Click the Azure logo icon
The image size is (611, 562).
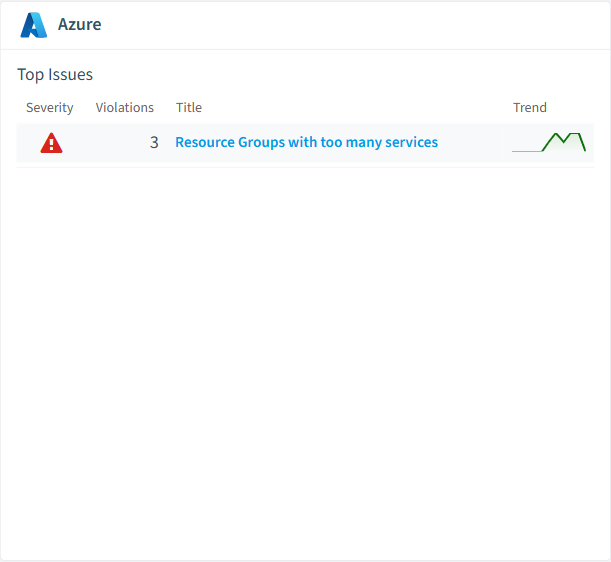pos(34,25)
